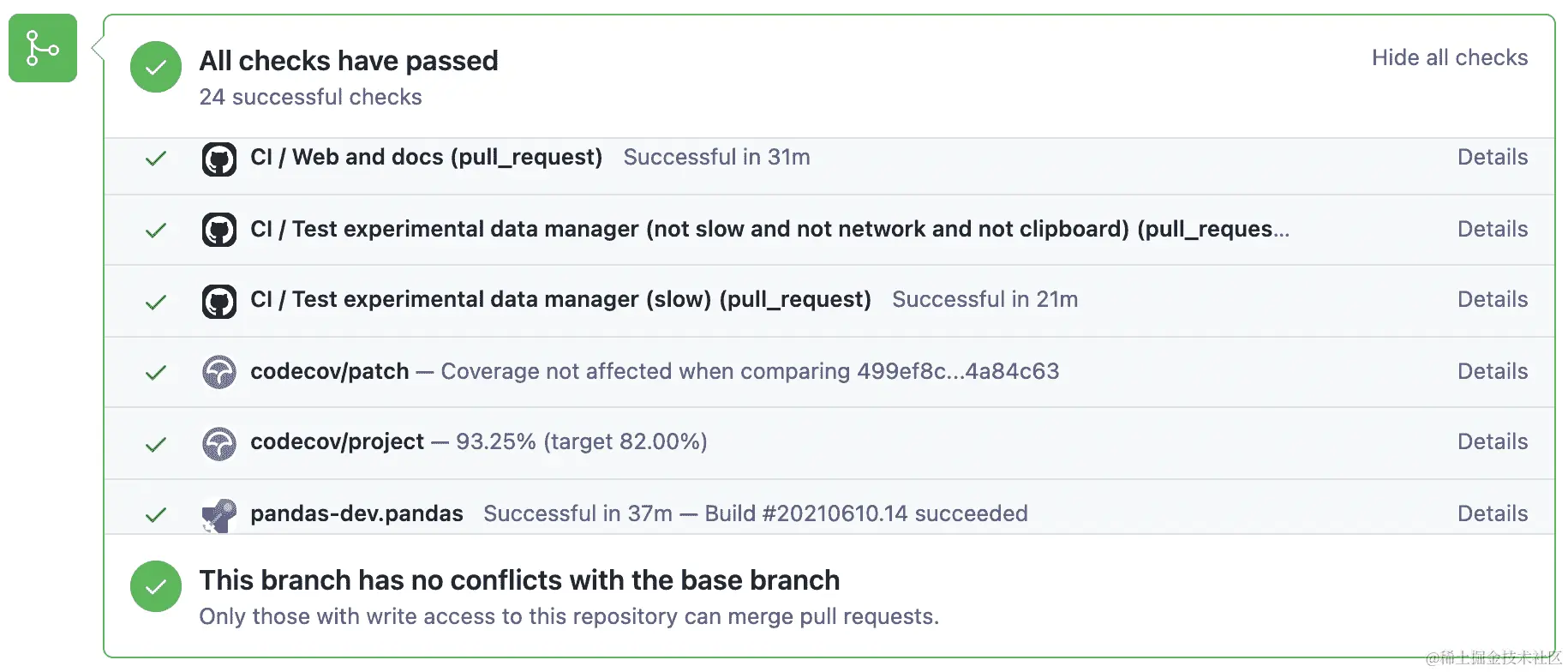Click the green merge branch icon
Screen dimensions: 1568x672
(42, 48)
